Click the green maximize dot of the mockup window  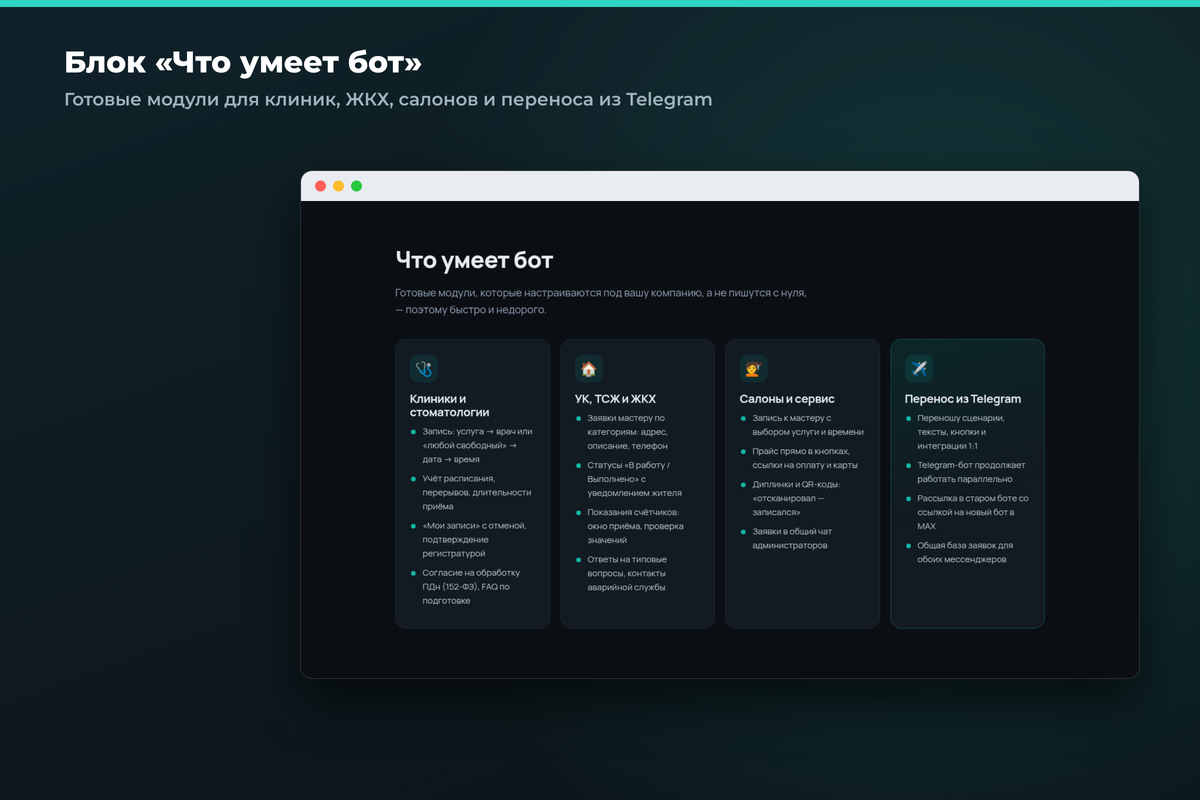pos(357,186)
